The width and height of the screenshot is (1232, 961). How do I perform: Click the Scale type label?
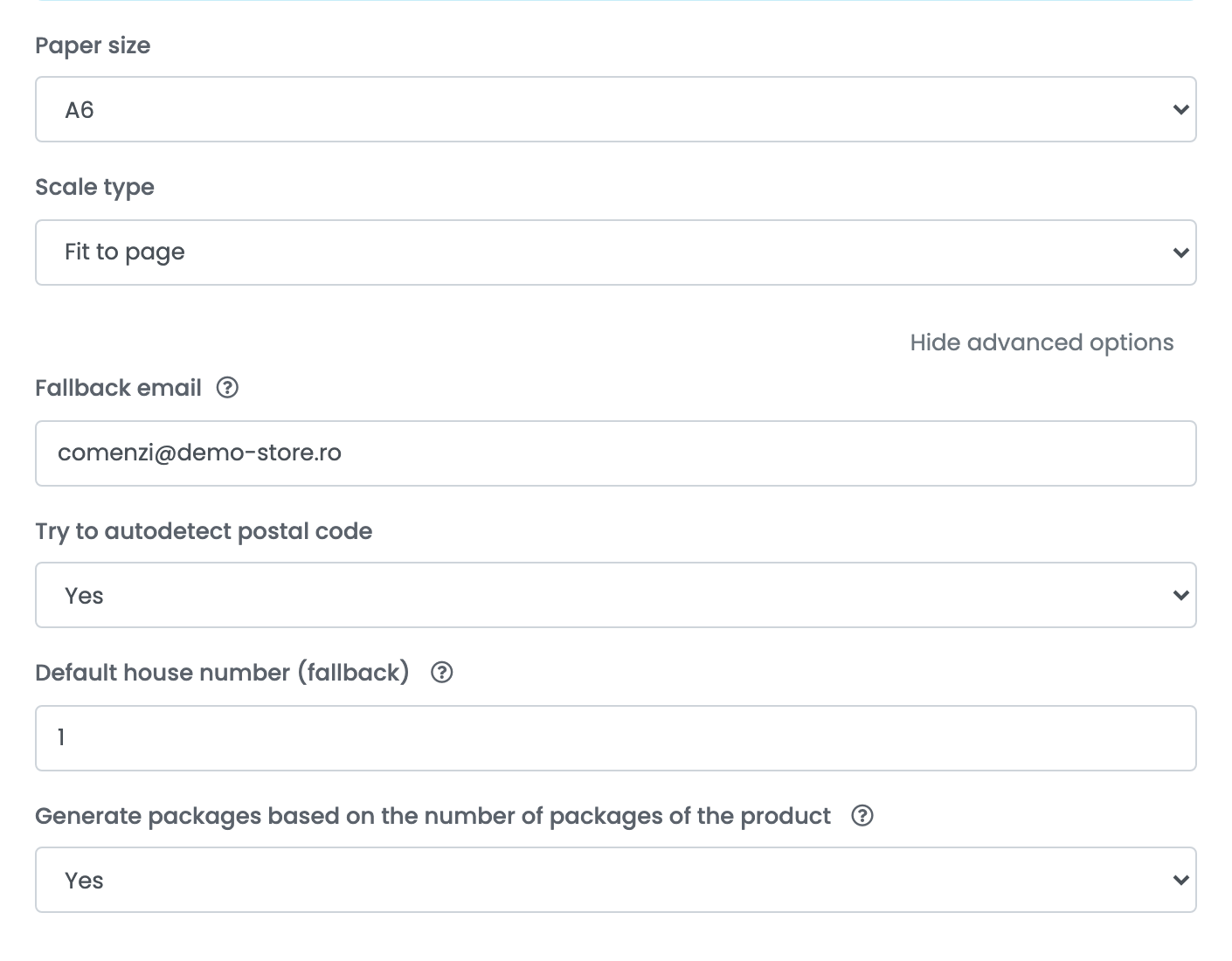point(94,188)
